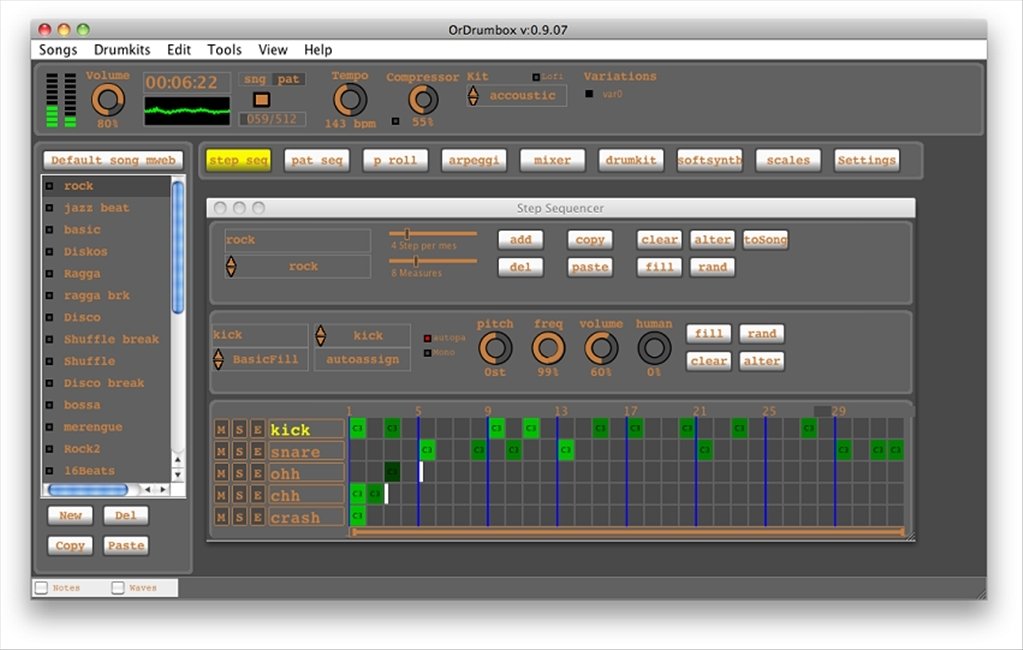Switch to sng mode
This screenshot has width=1023, height=650.
coord(254,79)
